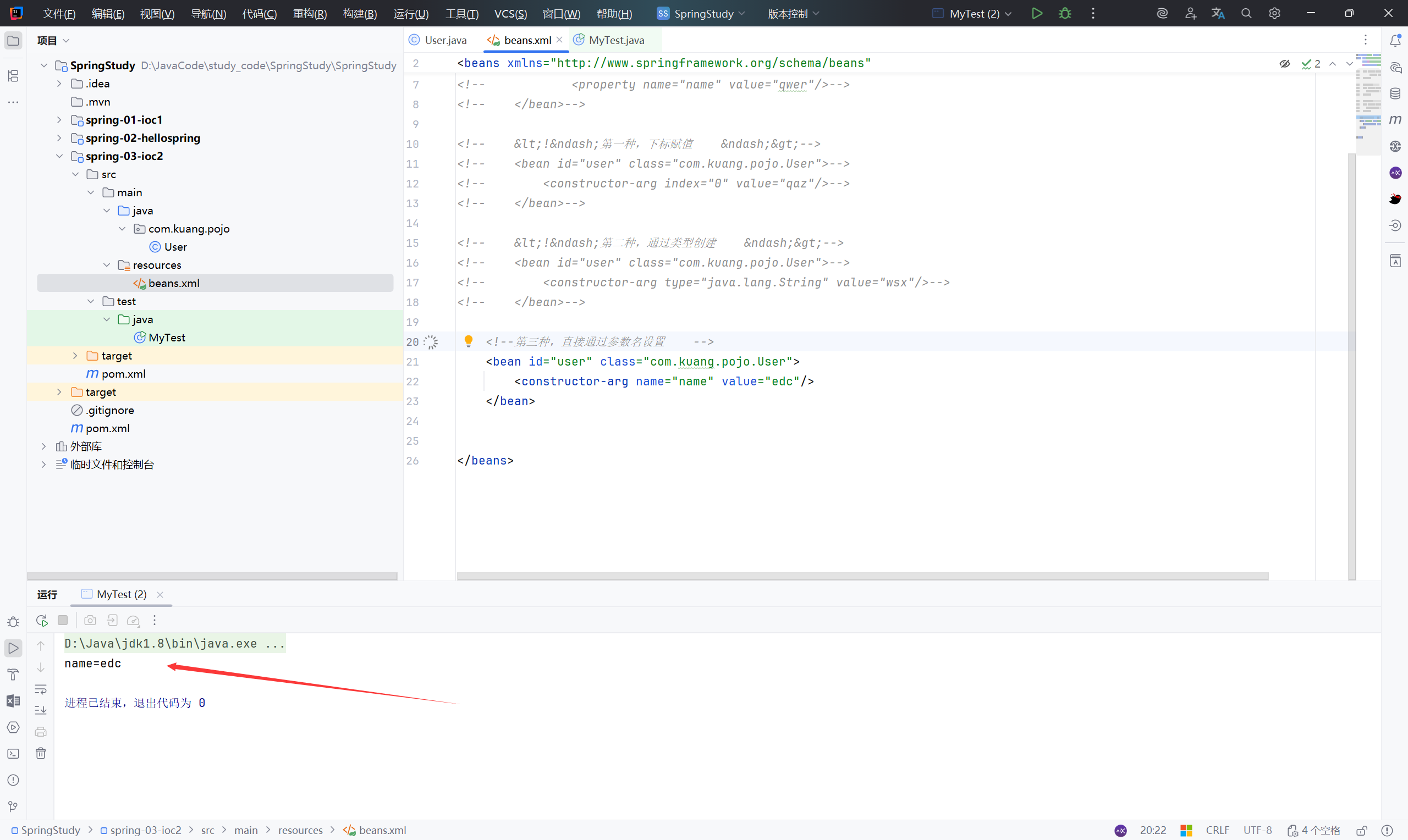Viewport: 1408px width, 840px height.
Task: Click the java.exe command line in console
Action: click(174, 644)
